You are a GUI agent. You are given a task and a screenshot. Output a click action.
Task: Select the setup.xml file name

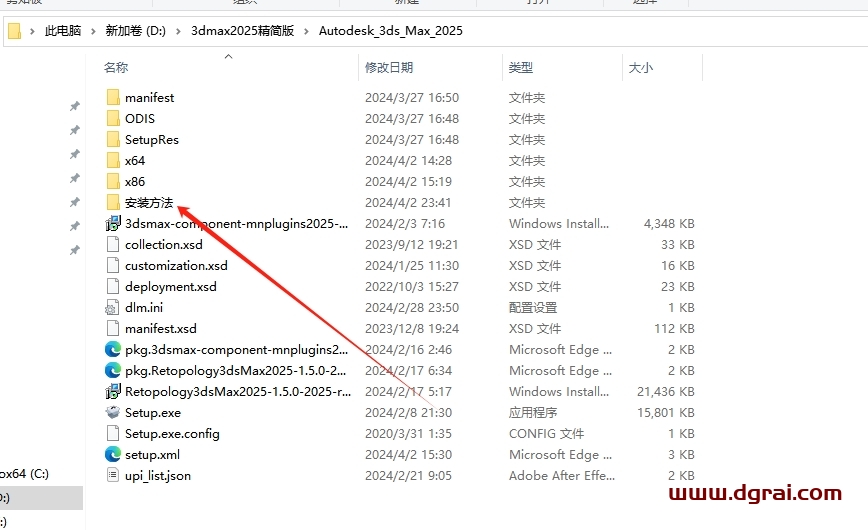click(x=152, y=455)
